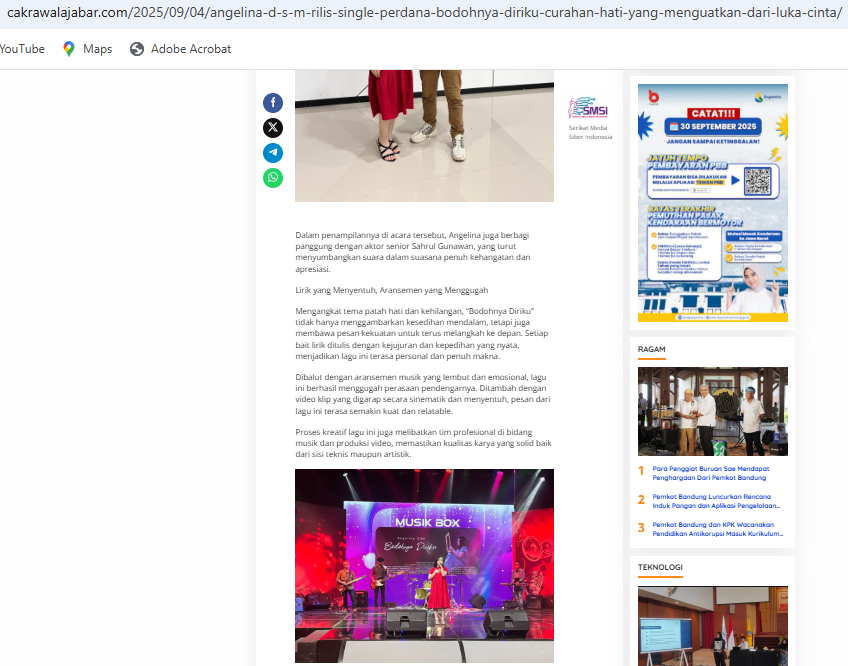Share article on X (Twitter)

click(x=273, y=128)
